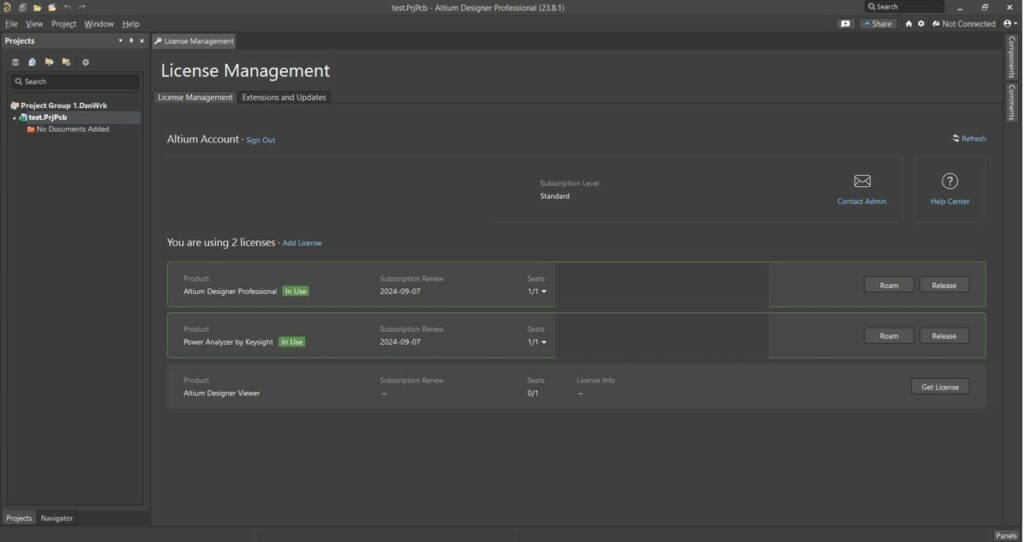Click the Projects panel settings gear icon
This screenshot has width=1024, height=542.
(x=85, y=62)
